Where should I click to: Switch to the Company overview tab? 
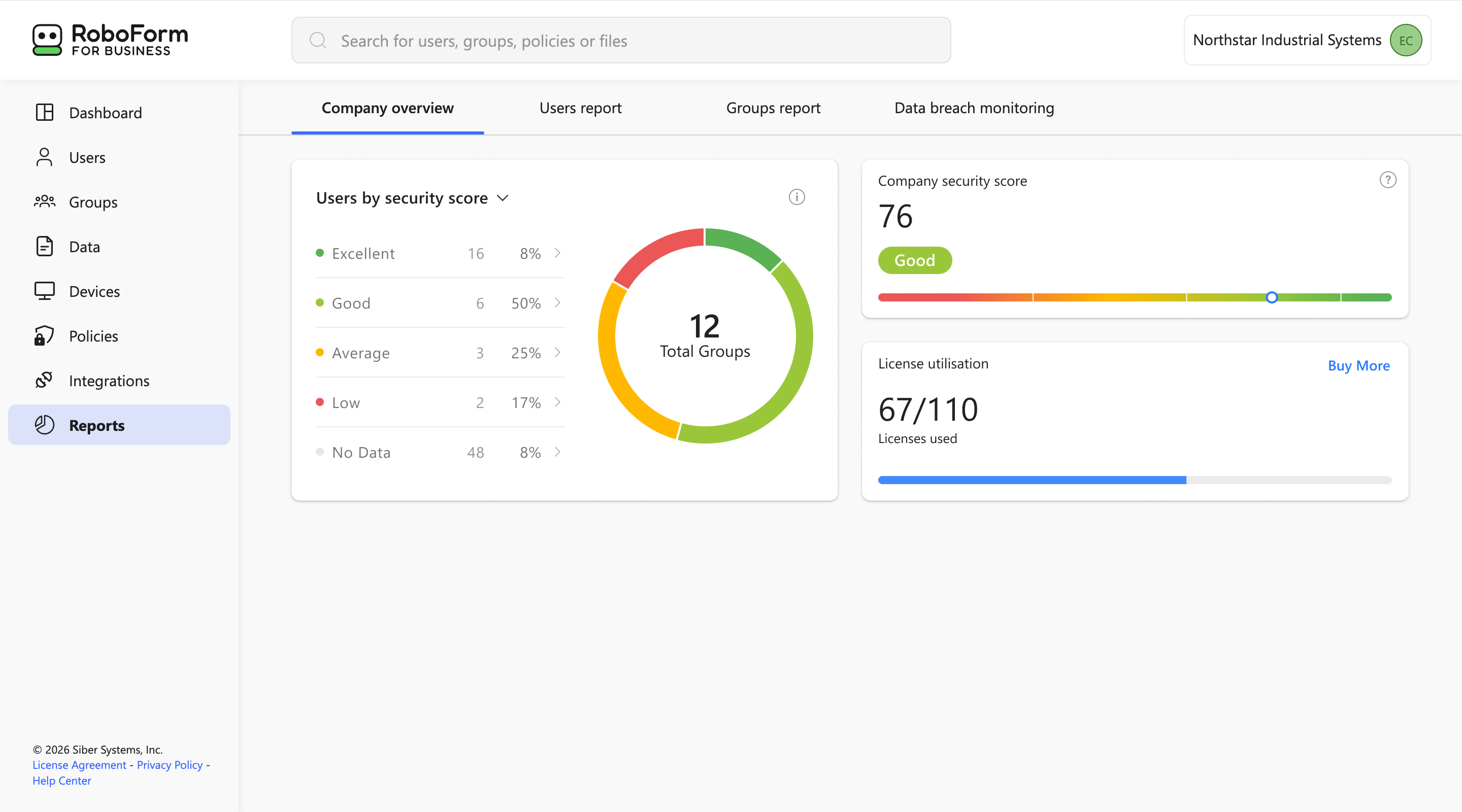388,108
